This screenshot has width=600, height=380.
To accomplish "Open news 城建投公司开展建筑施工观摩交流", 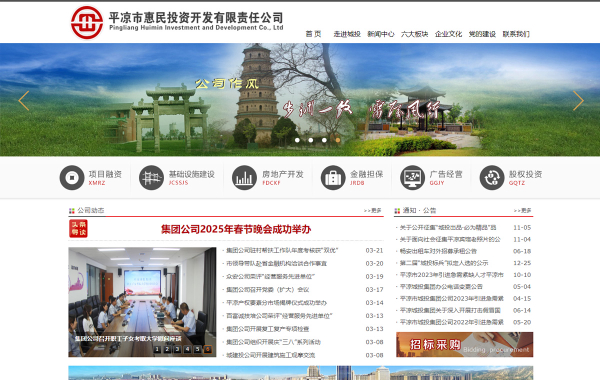I will click(x=271, y=355).
